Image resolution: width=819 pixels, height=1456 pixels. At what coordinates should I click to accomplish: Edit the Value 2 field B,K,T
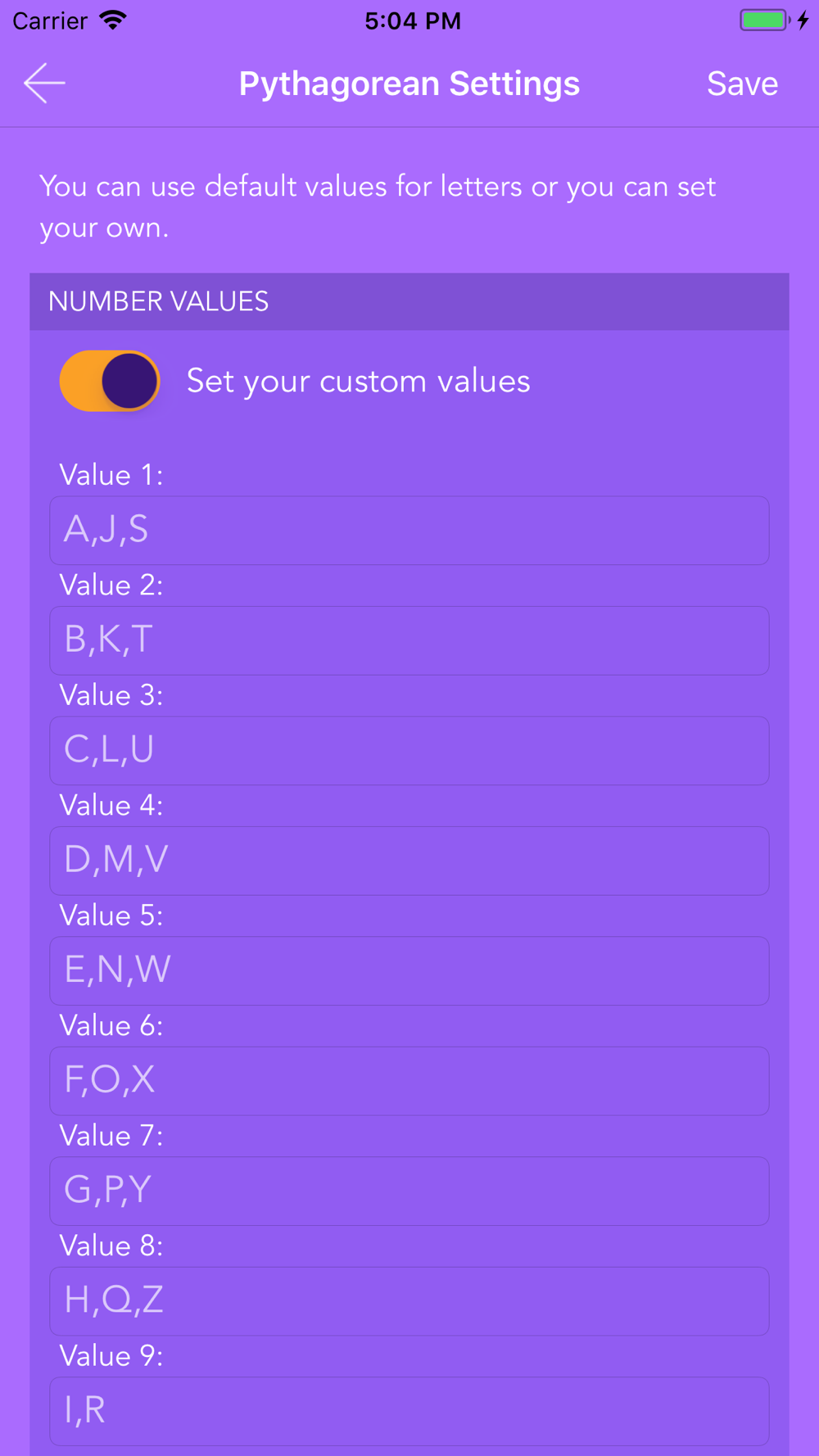(409, 640)
